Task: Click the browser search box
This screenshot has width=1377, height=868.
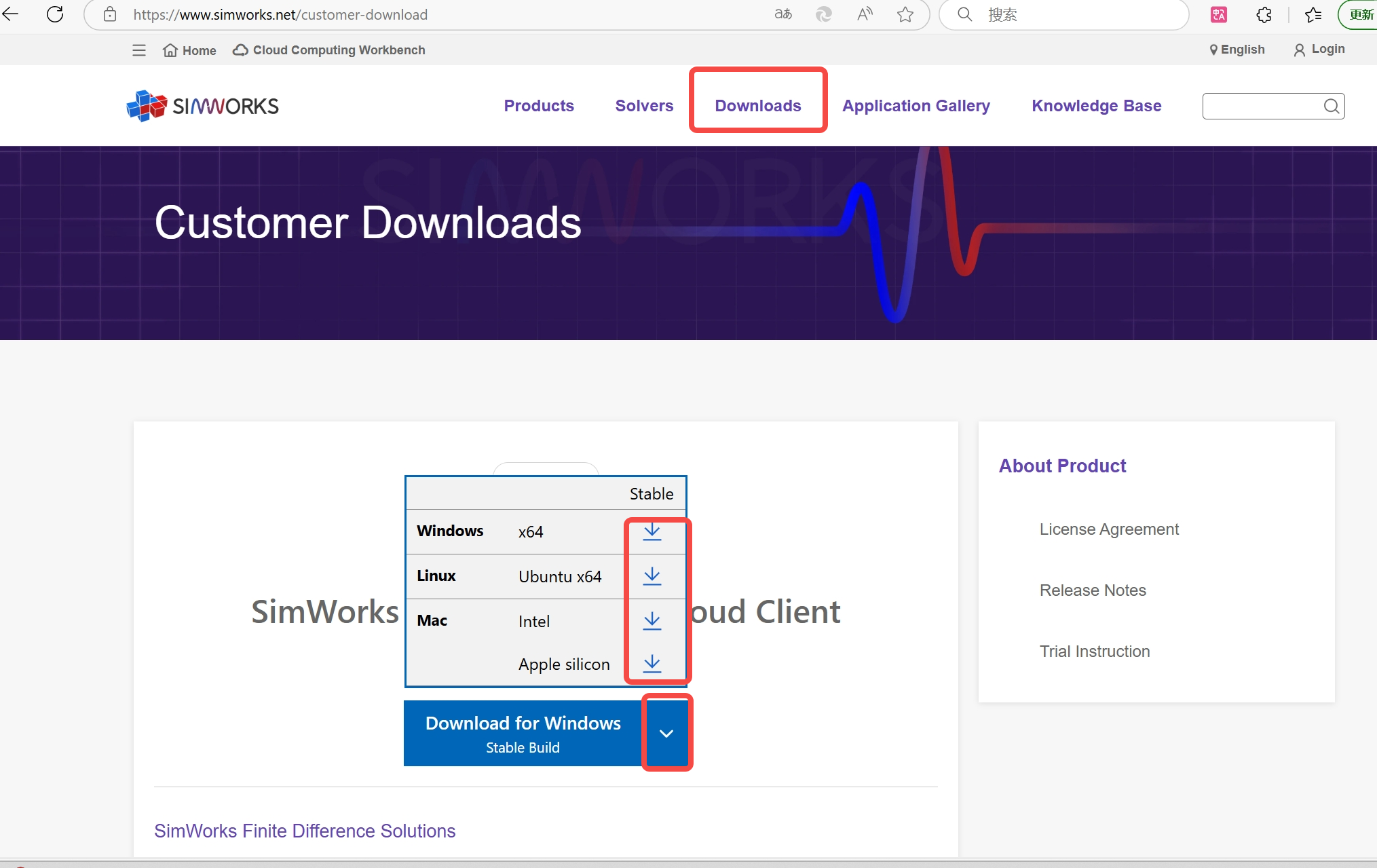Action: 1063,14
